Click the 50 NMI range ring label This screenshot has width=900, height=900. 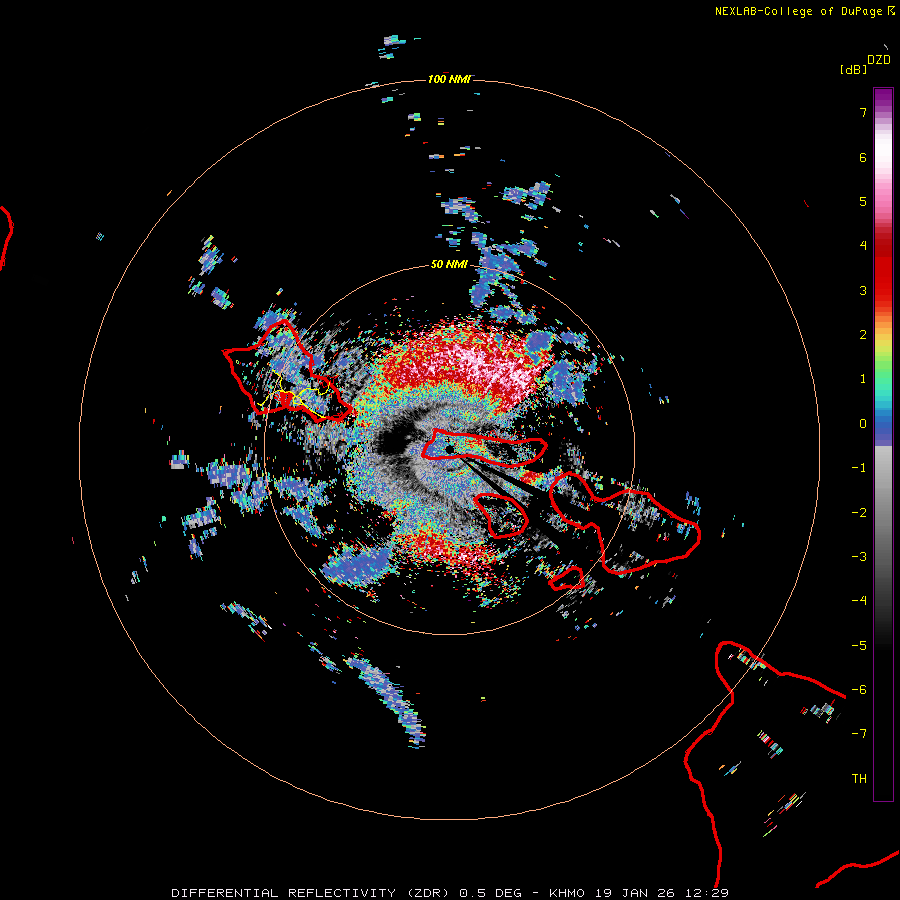click(449, 265)
